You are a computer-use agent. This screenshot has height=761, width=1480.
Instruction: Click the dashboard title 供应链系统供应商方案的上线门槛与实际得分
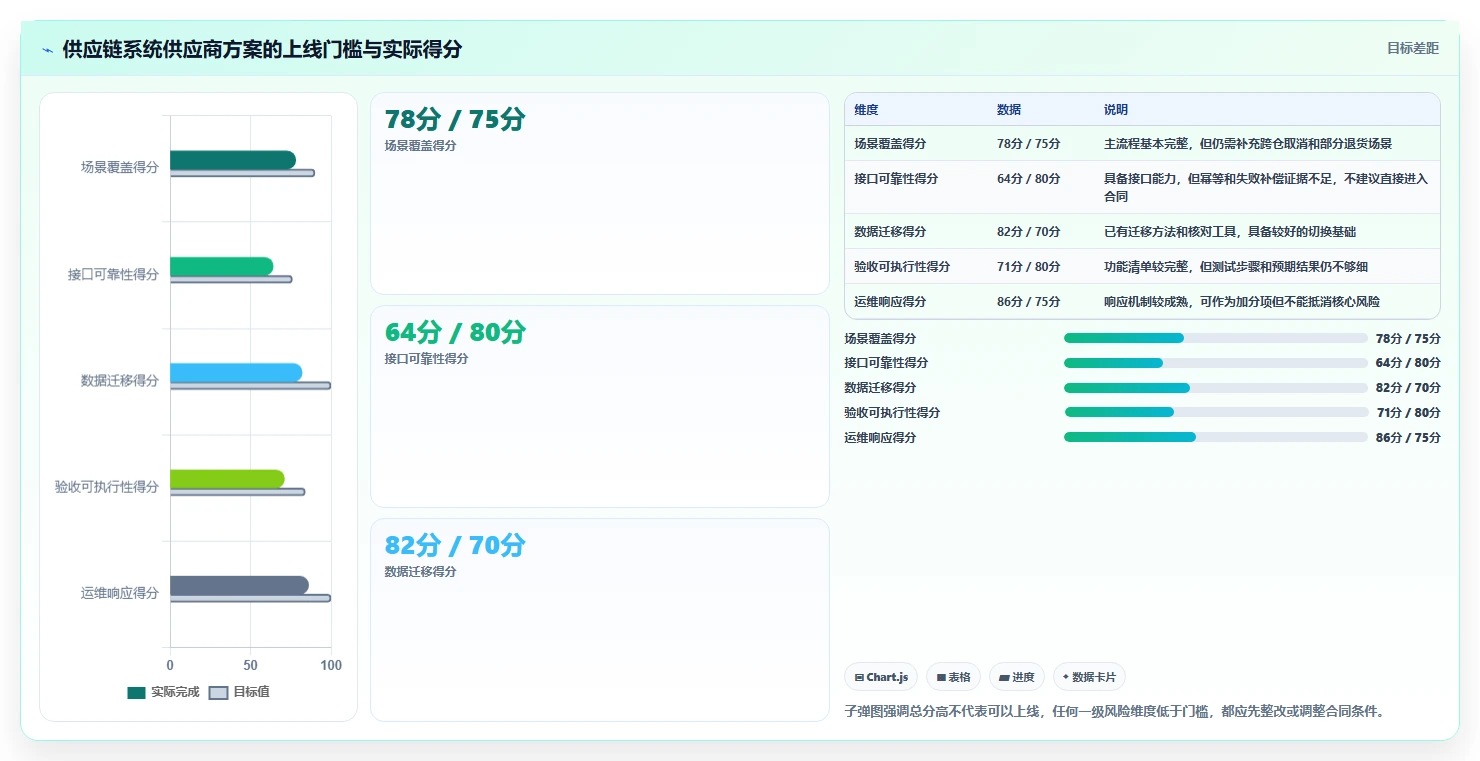262,50
